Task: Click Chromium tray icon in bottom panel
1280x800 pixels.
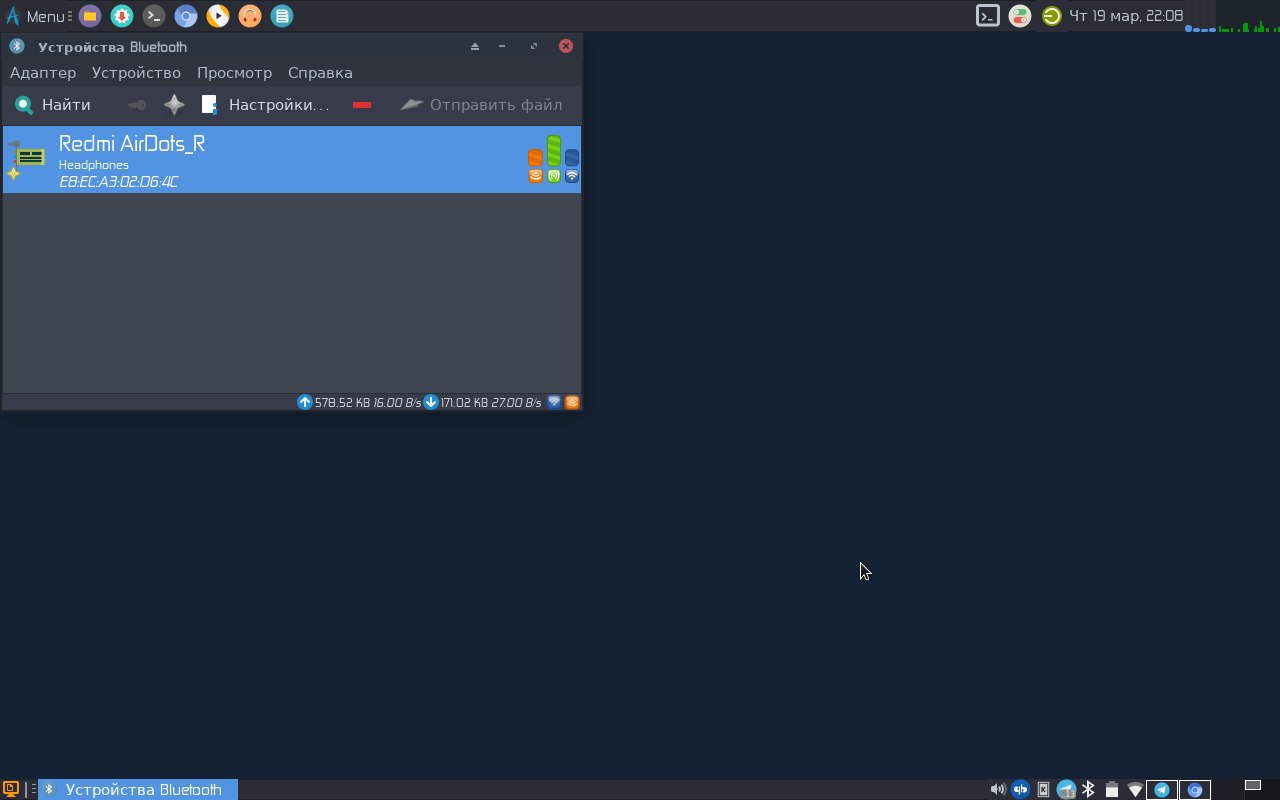Action: [1195, 789]
